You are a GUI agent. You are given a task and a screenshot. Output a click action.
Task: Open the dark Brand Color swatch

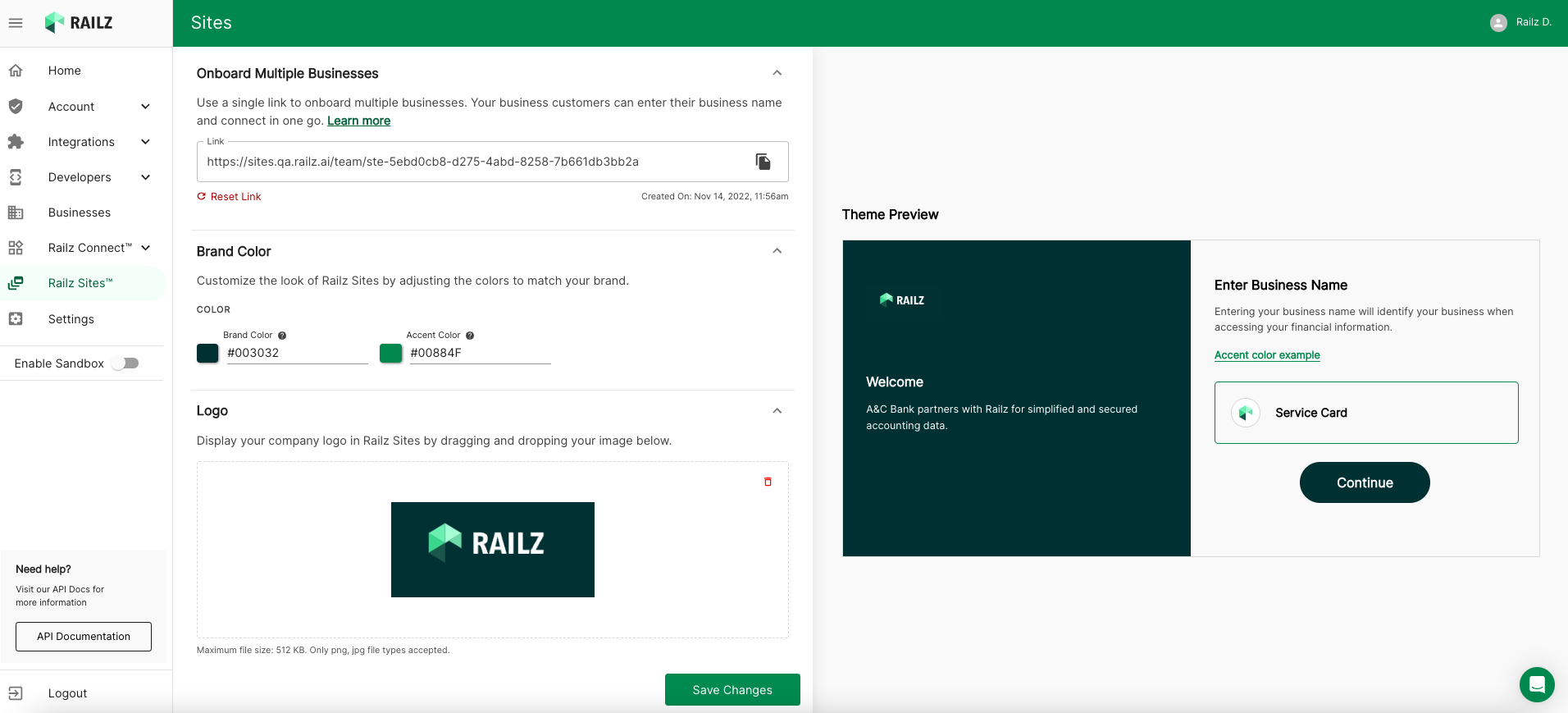pos(207,354)
